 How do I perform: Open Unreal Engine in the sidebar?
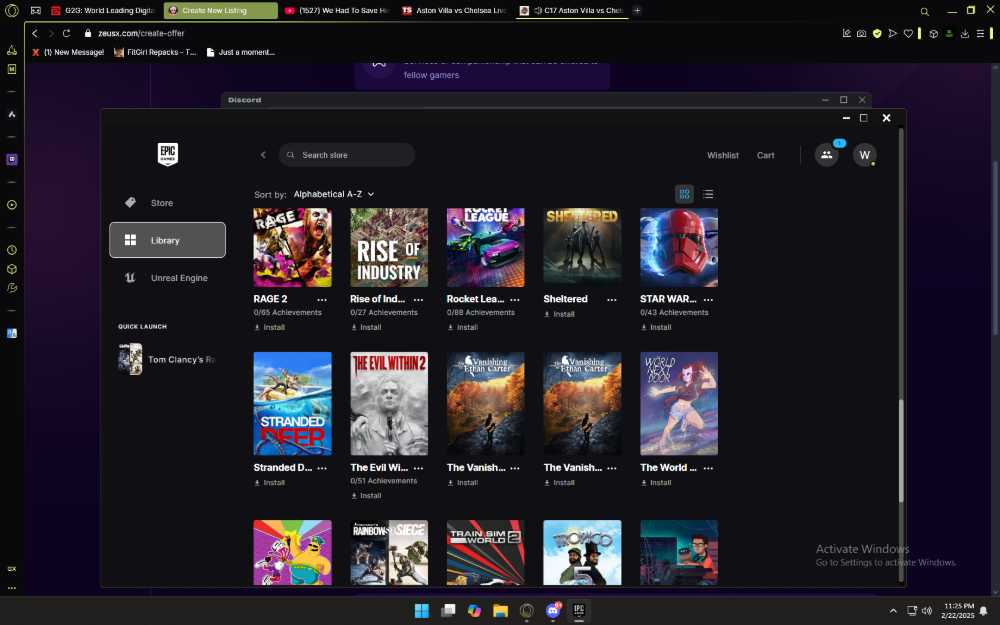pos(167,278)
